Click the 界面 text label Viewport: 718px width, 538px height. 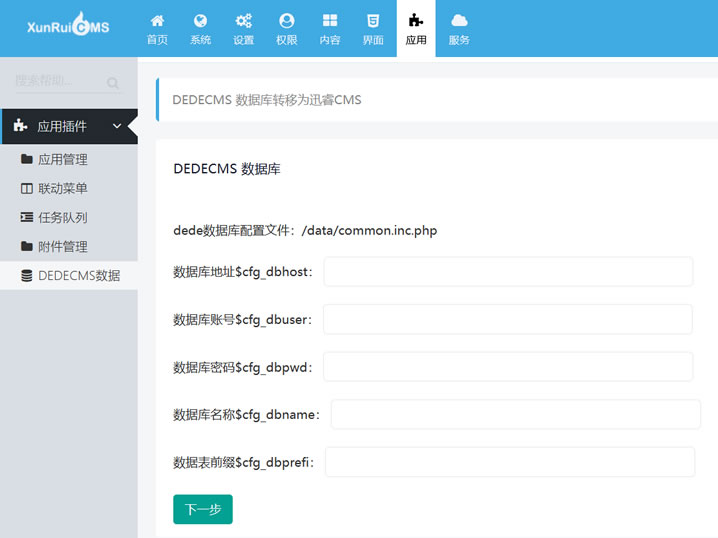pyautogui.click(x=373, y=40)
